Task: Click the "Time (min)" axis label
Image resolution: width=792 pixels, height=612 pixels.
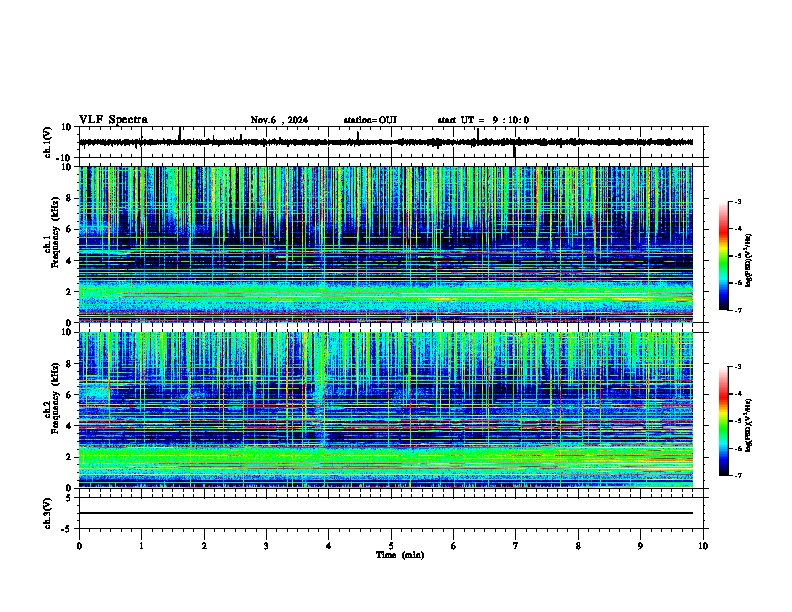Action: click(x=400, y=555)
